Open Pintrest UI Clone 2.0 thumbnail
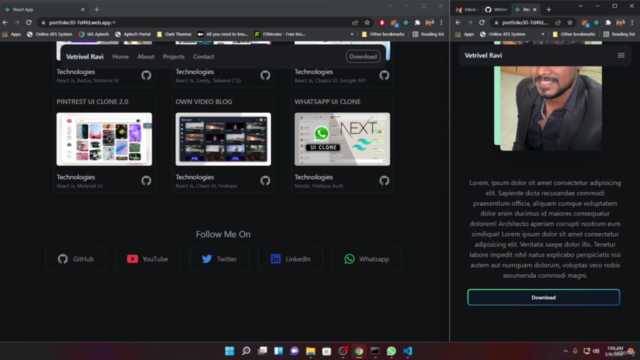The height and width of the screenshot is (360, 640). coord(104,139)
